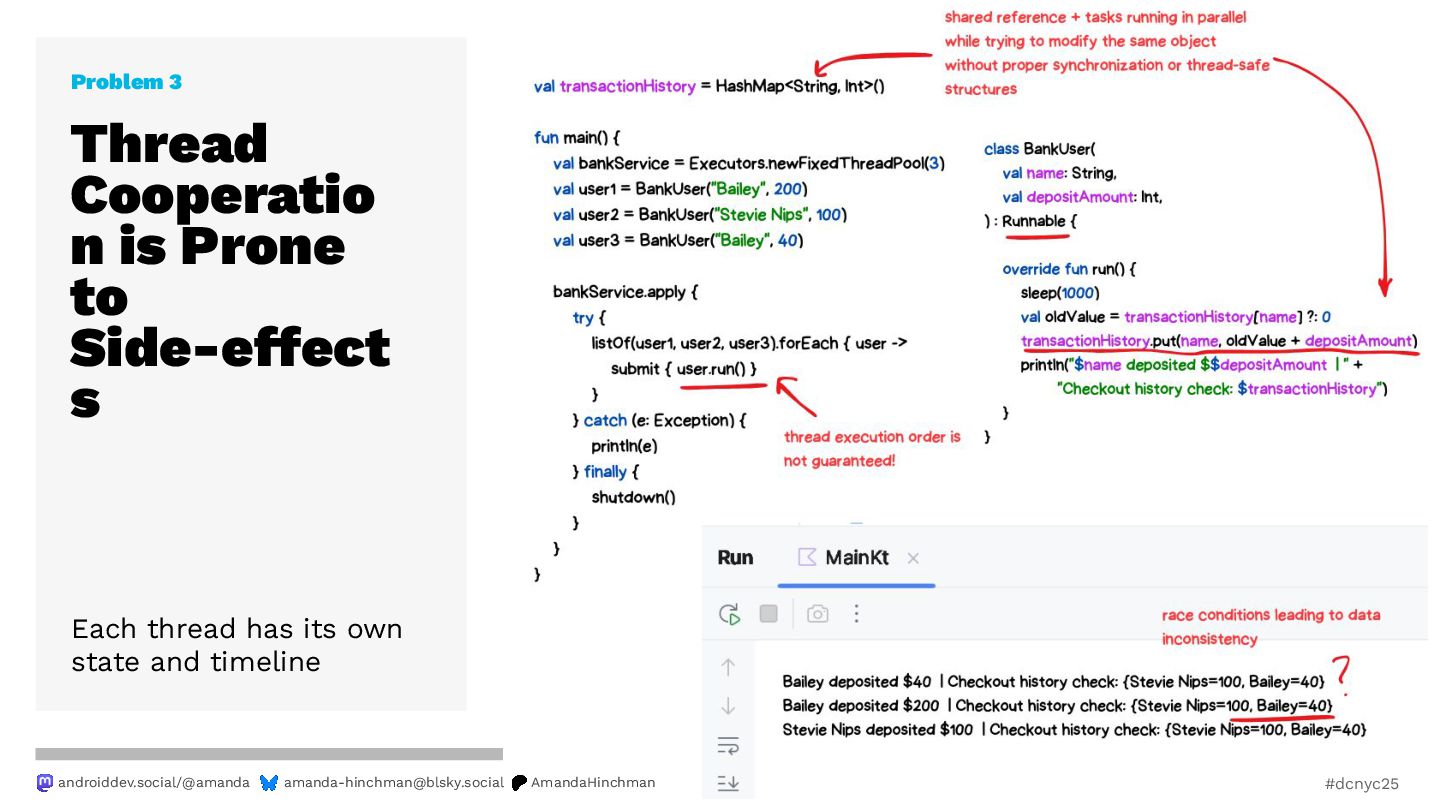Click the user3 BankUser("Bailey", 40) line

tap(678, 241)
